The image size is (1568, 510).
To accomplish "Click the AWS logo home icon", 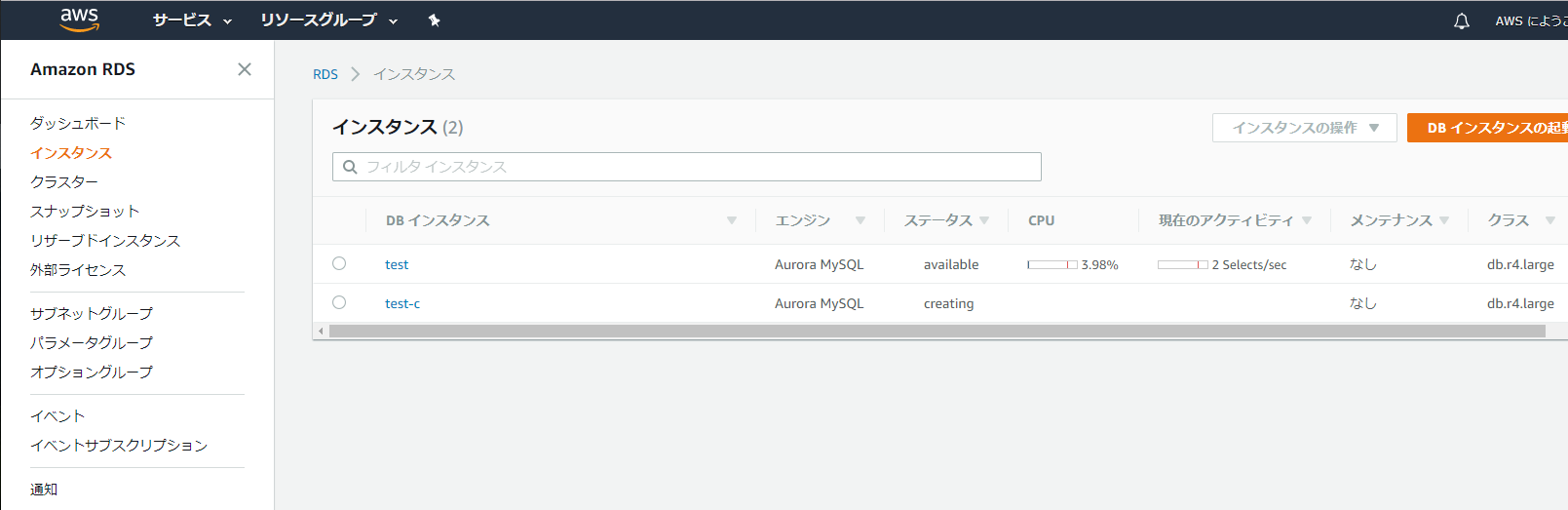I will pos(80,20).
